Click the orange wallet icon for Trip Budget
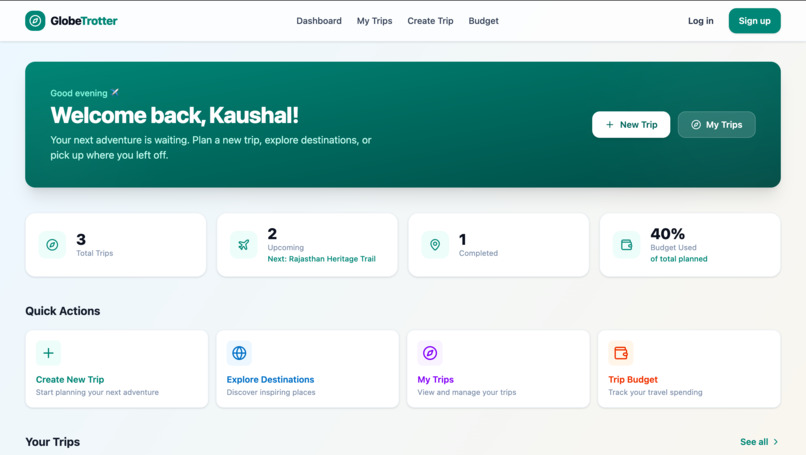The width and height of the screenshot is (806, 455). click(621, 353)
